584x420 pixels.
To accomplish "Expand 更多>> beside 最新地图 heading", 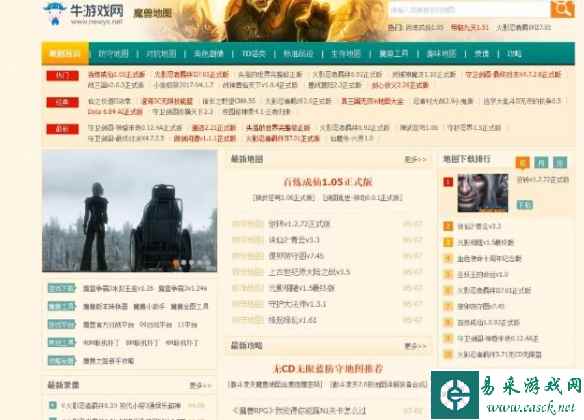I will click(415, 159).
